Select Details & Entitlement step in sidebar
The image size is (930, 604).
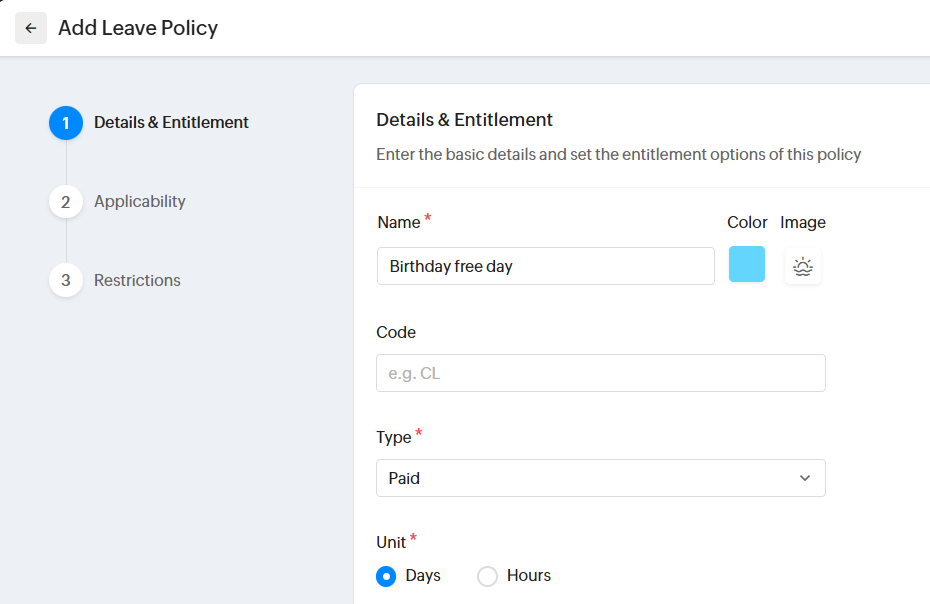171,123
